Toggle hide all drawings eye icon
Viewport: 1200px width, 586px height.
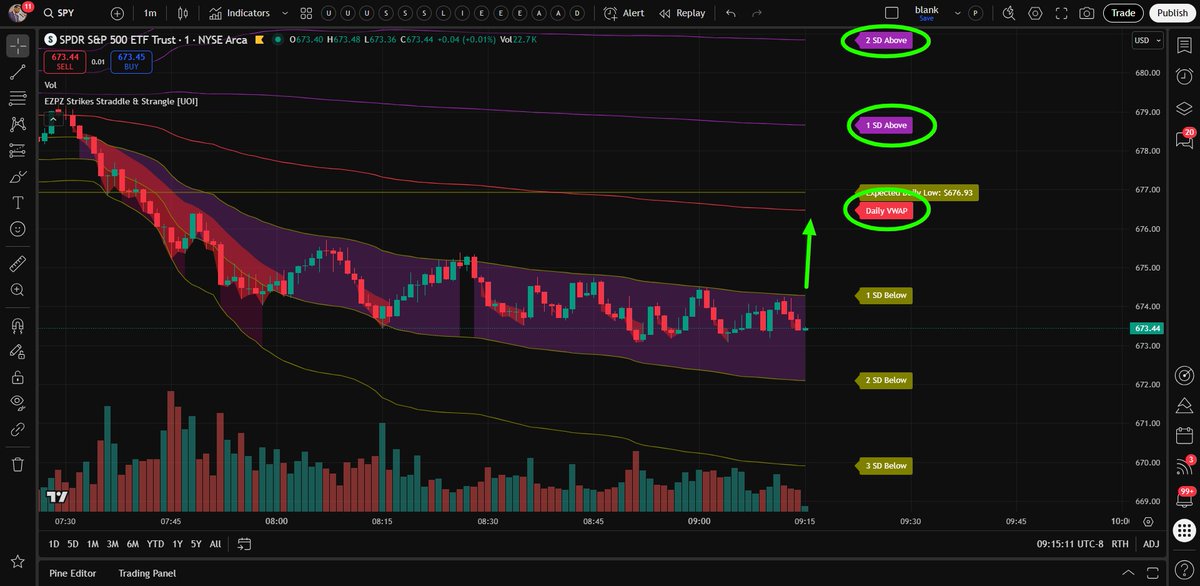(17, 403)
